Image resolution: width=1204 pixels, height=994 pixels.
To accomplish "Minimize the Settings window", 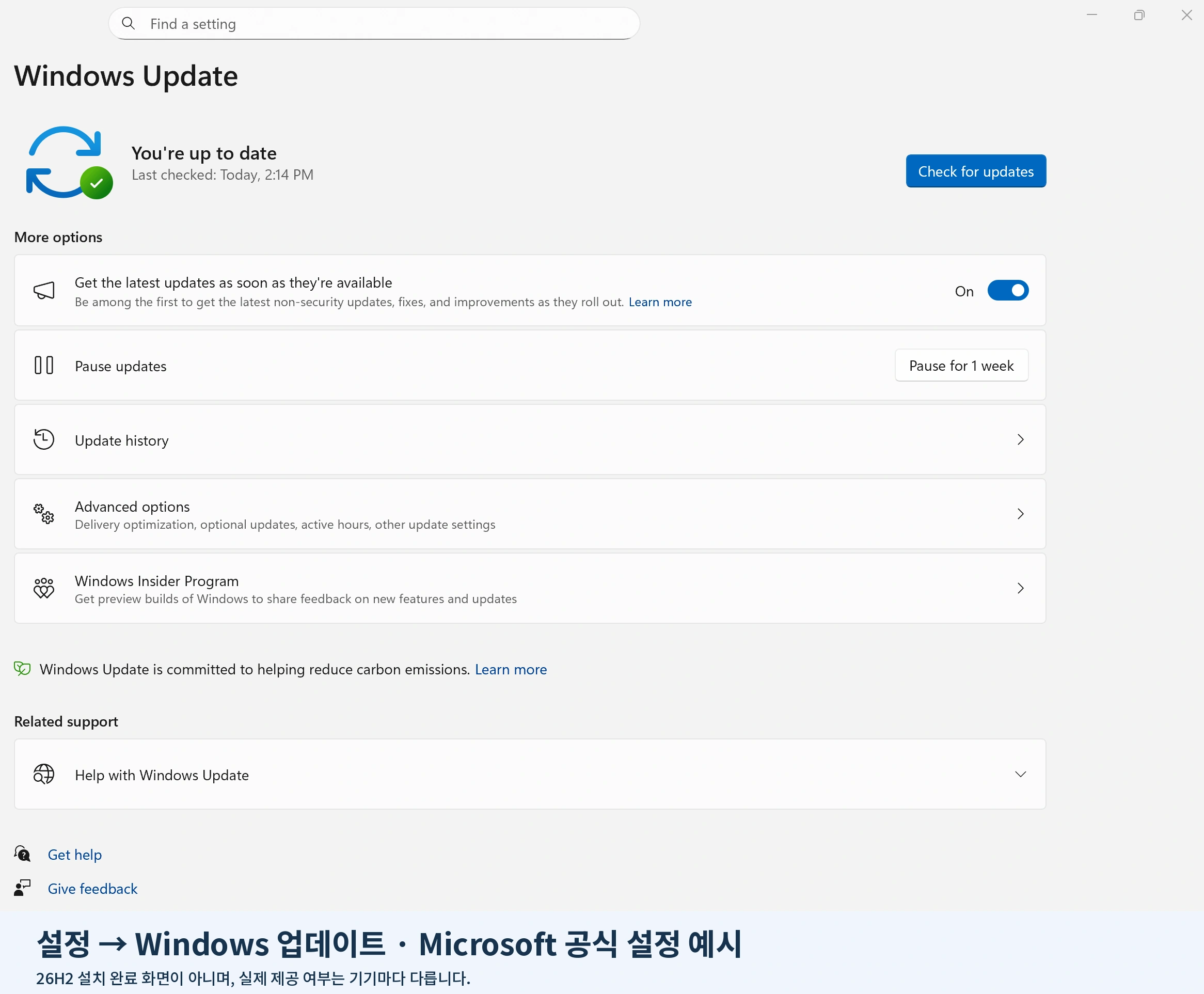I will pos(1092,15).
